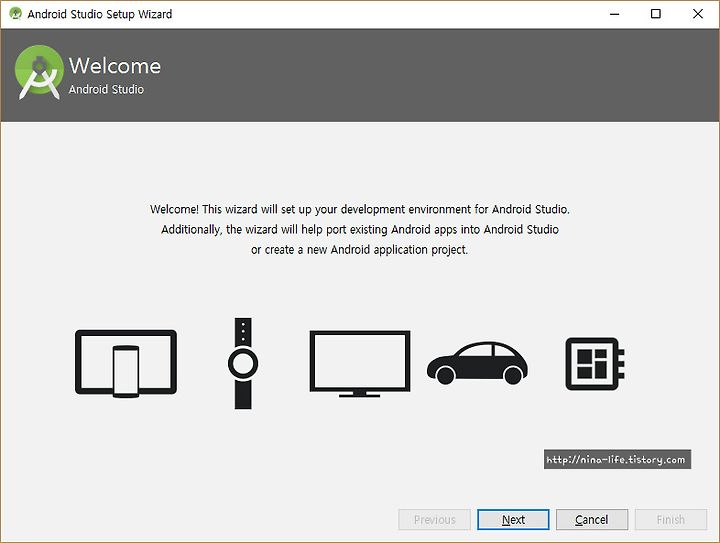Image resolution: width=720 pixels, height=543 pixels.
Task: Click the disabled Previous button
Action: [434, 520]
